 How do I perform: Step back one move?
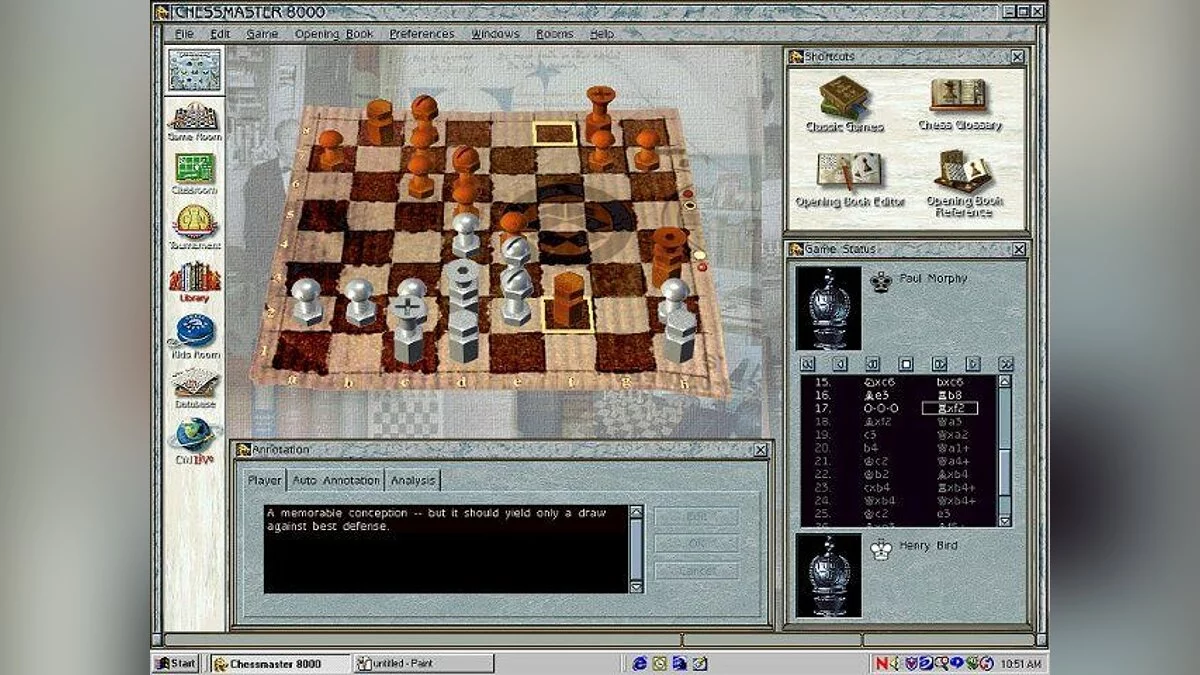pos(873,364)
